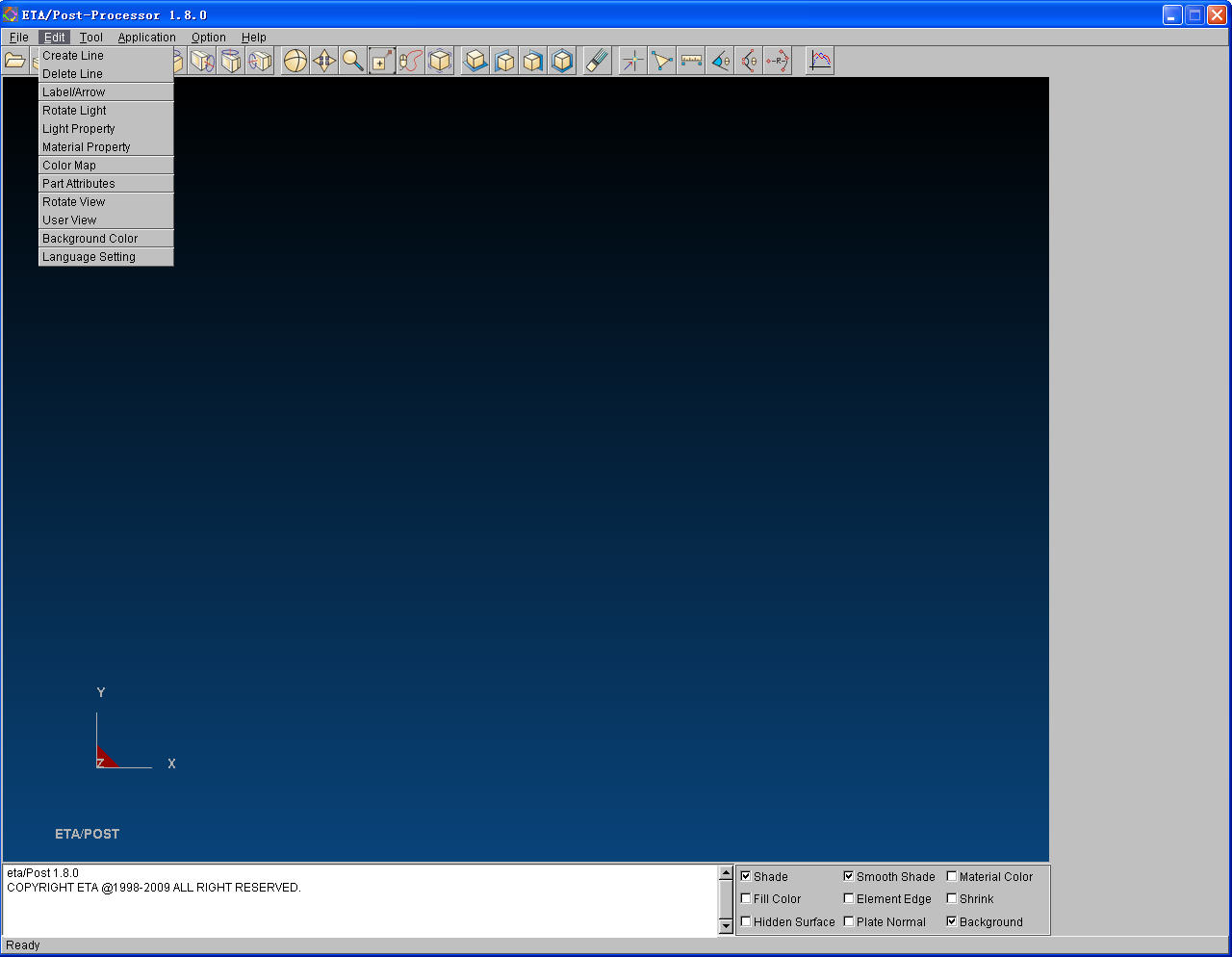This screenshot has height=957, width=1232.
Task: Click the rotation icon with ring at cube's left side
Action: coord(260,61)
